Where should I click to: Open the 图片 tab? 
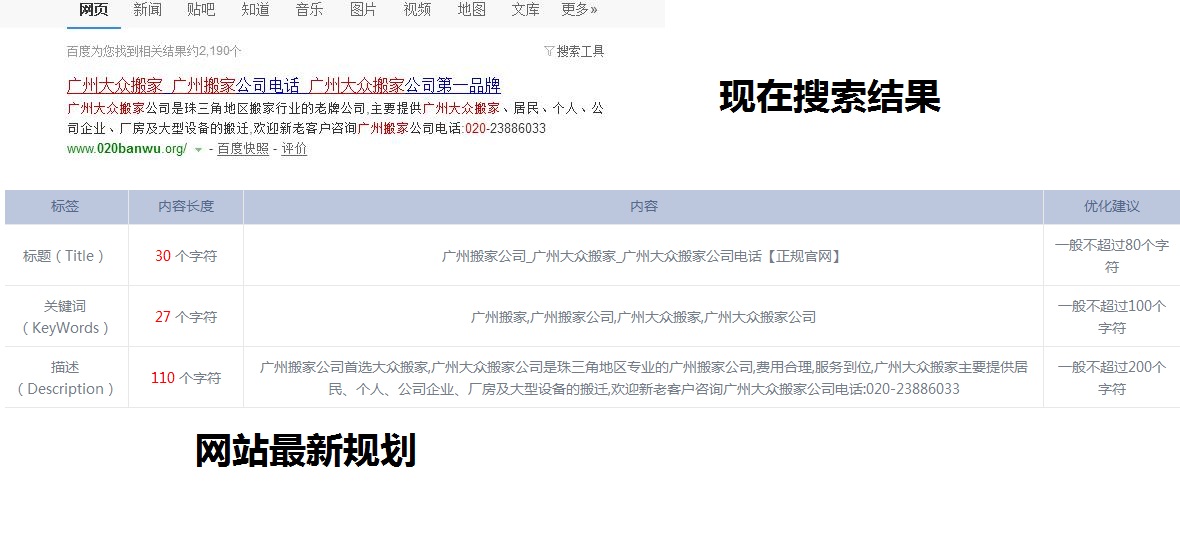coord(363,10)
